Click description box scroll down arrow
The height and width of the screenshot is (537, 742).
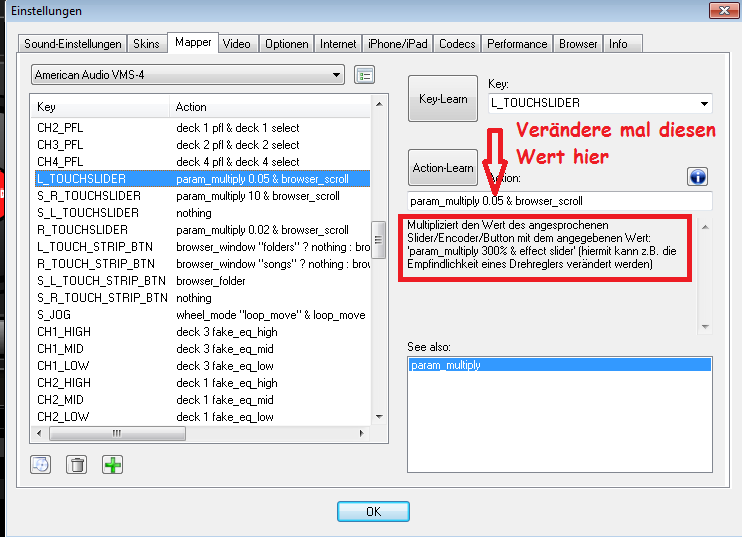[705, 327]
